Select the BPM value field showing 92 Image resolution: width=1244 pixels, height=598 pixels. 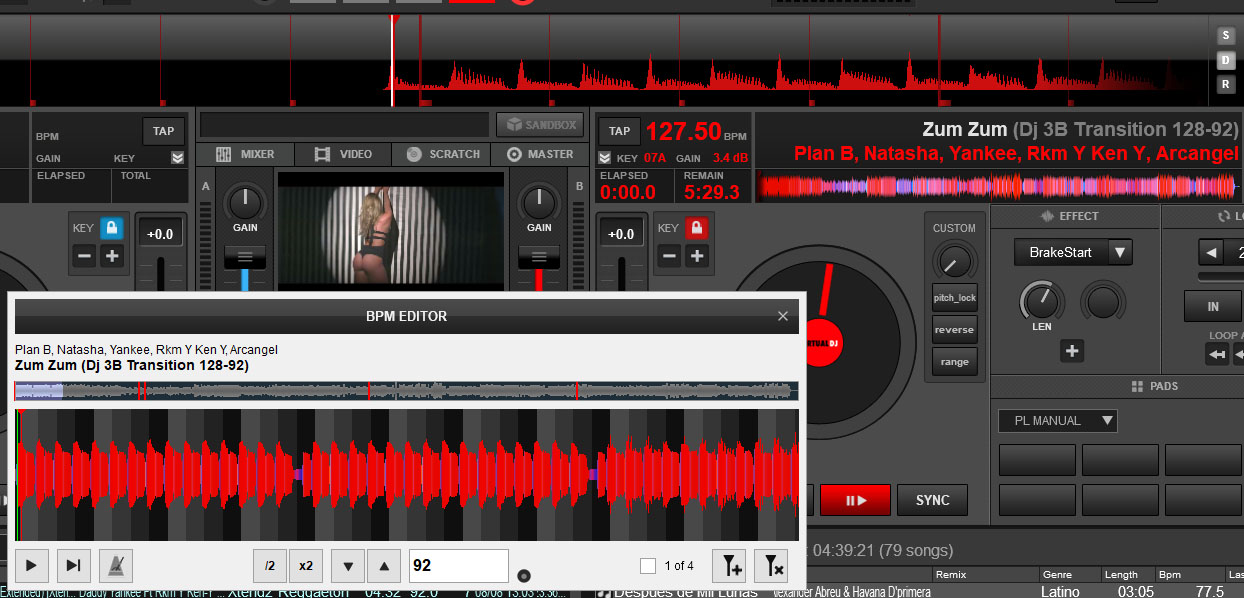[x=458, y=565]
